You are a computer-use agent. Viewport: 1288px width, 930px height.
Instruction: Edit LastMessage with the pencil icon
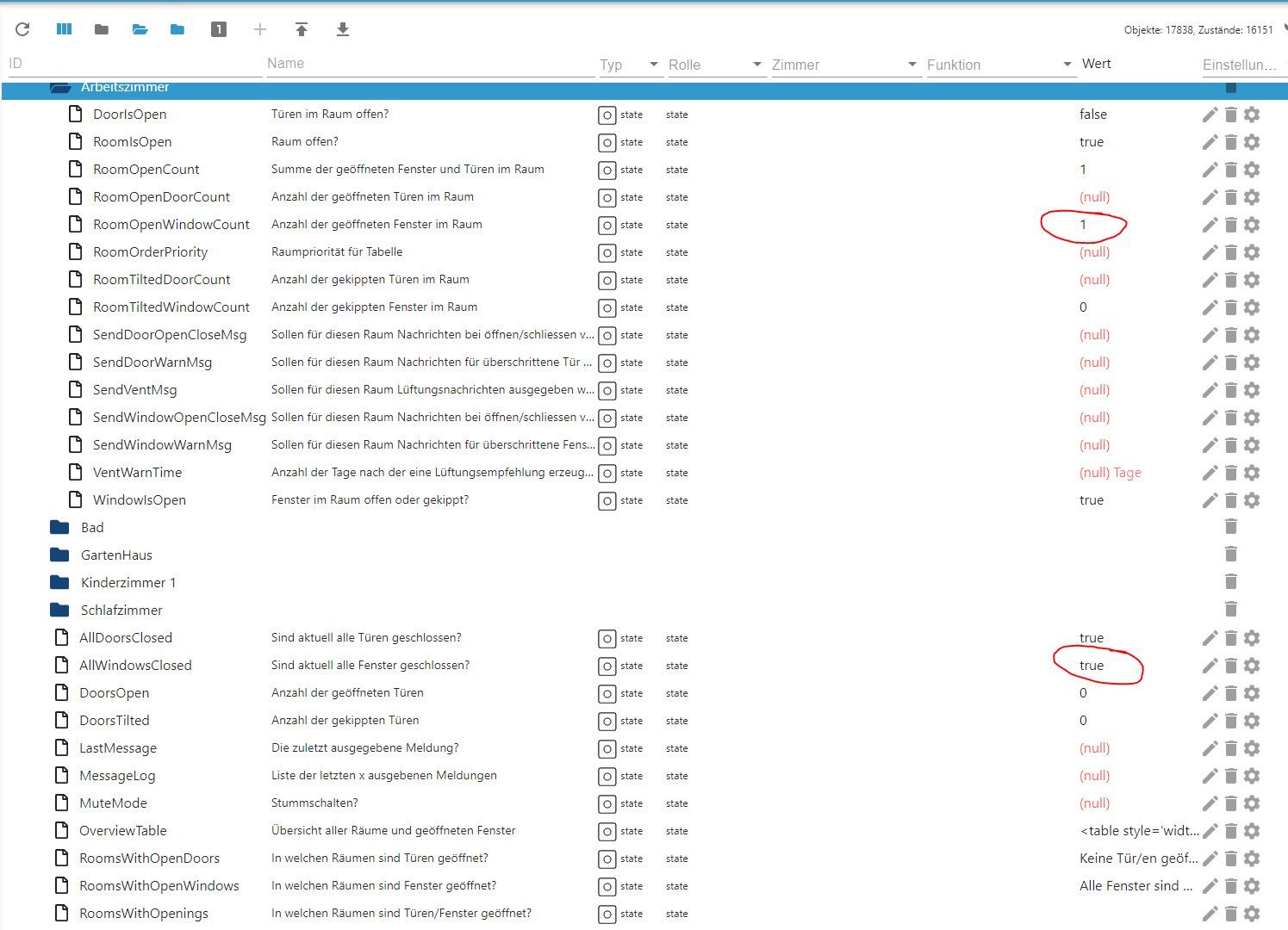coord(1210,748)
